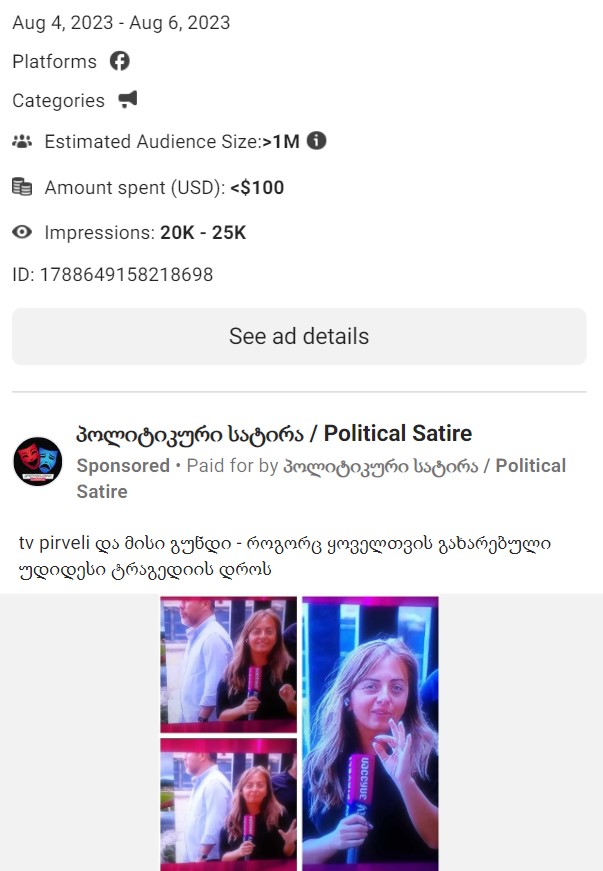603x871 pixels.
Task: Click the audience group people icon
Action: click(22, 141)
